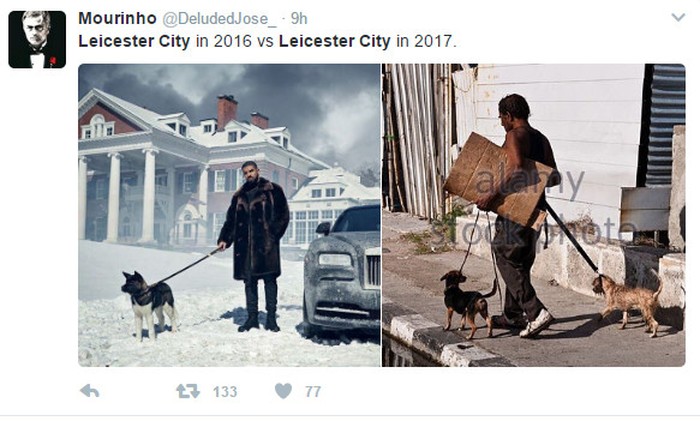Screen dimensions: 700x421
Task: Open the Mourinho display name profile
Action: (117, 18)
